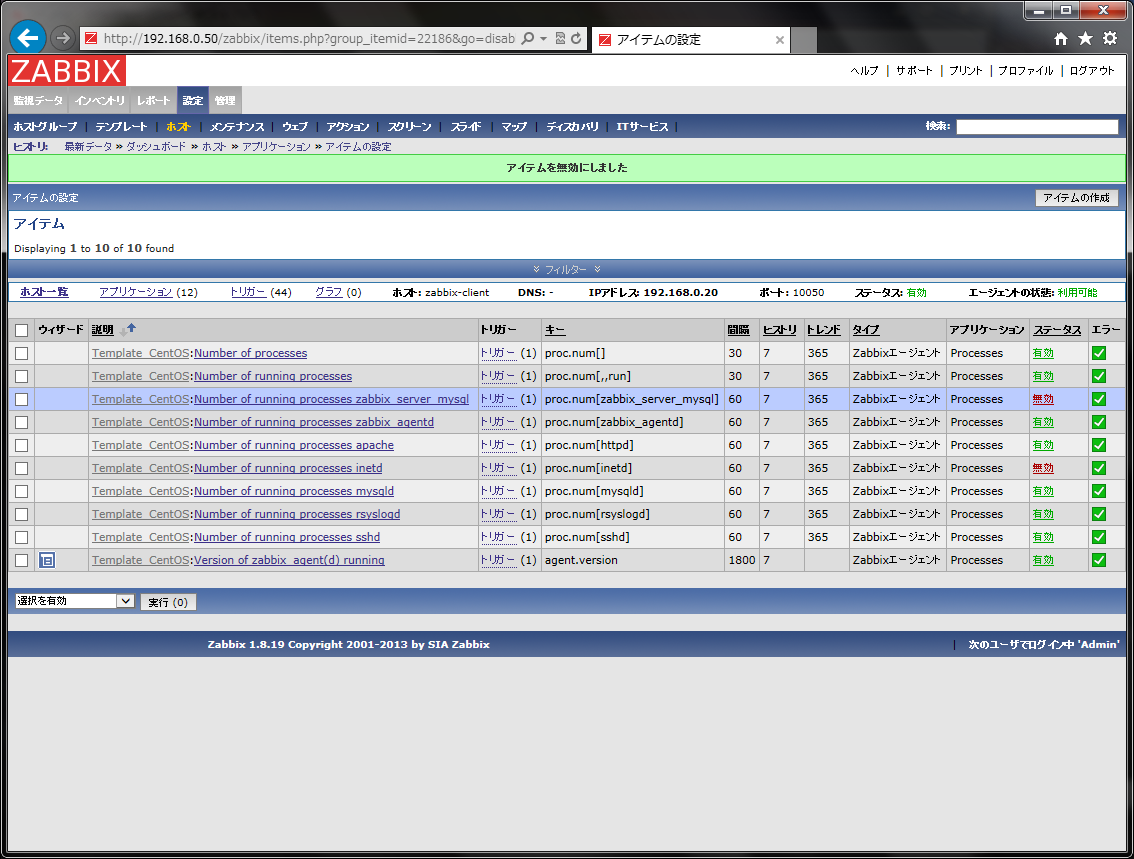1134x859 pixels.
Task: Open the アプリケーション (12) link
Action: tap(136, 292)
